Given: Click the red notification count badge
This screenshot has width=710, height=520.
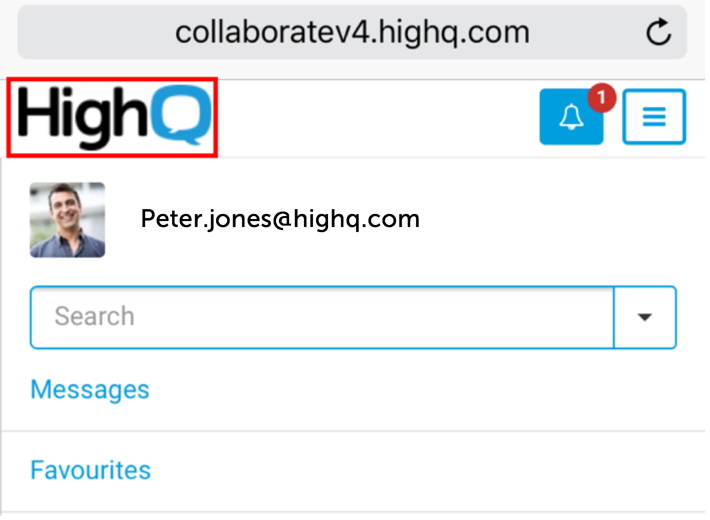Looking at the screenshot, I should (x=601, y=98).
